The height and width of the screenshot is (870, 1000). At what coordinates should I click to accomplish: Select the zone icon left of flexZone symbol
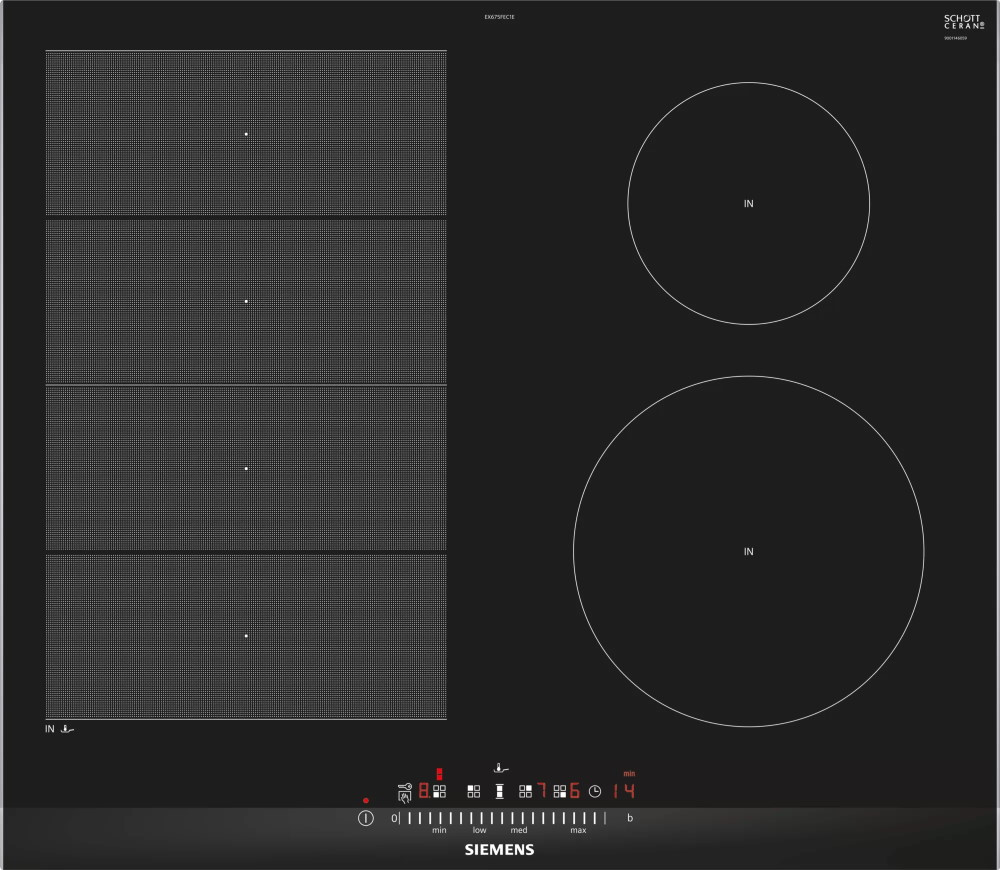tap(473, 791)
